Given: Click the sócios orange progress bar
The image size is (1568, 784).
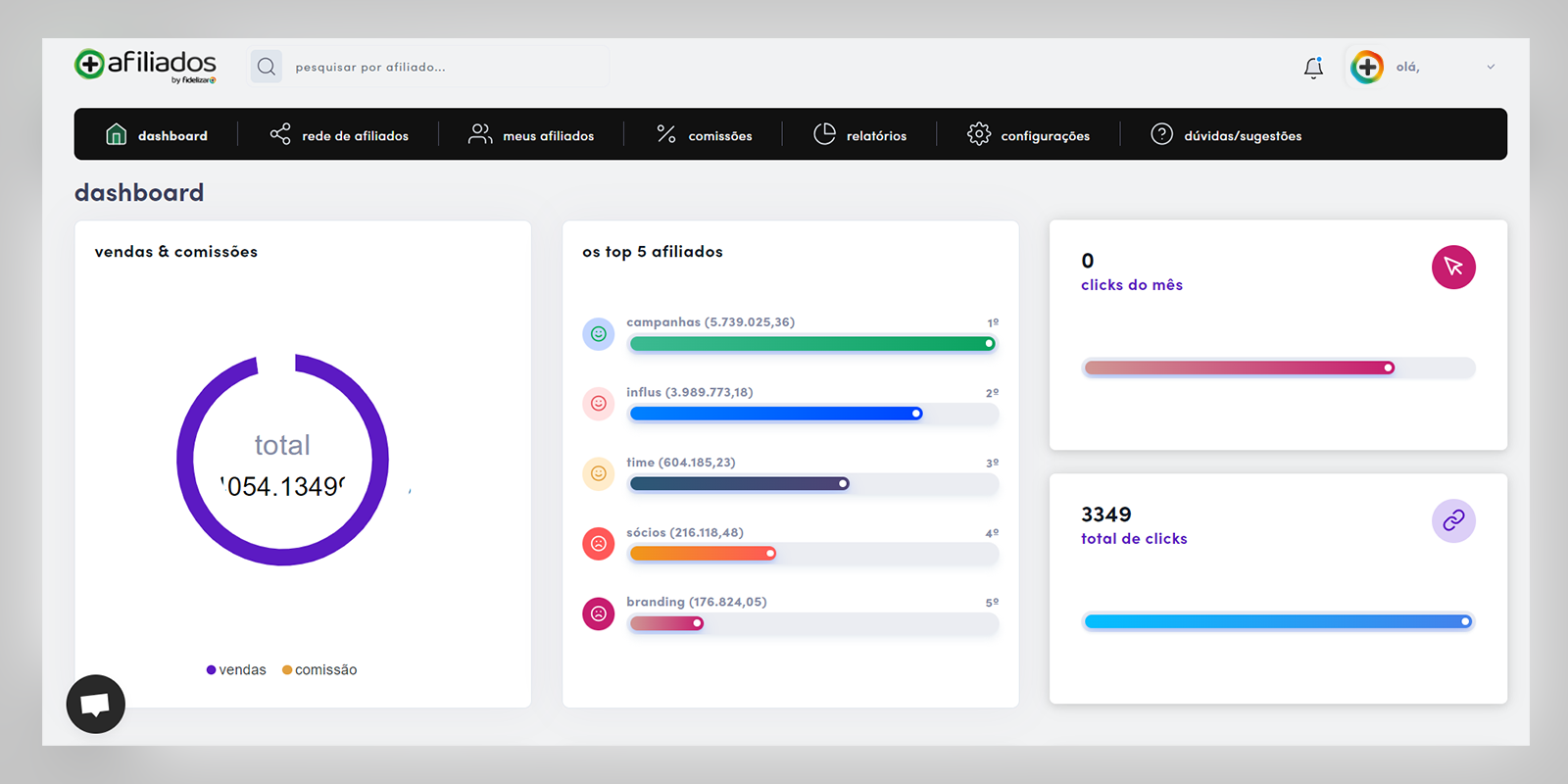Looking at the screenshot, I should pyautogui.click(x=703, y=554).
